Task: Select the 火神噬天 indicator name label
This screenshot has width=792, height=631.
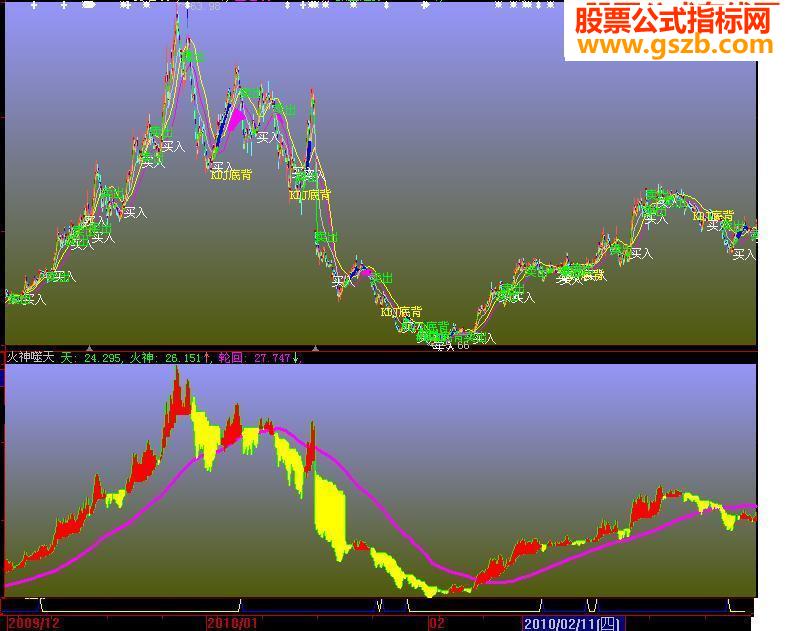Action: point(30,357)
